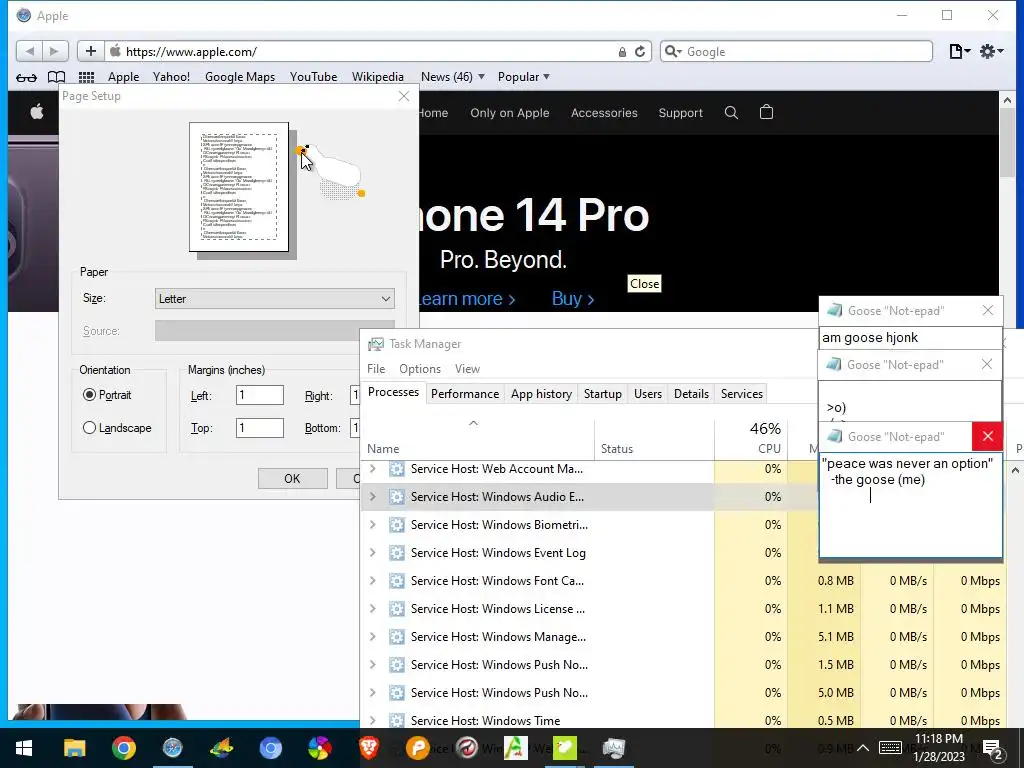Open paper Size dropdown
The height and width of the screenshot is (768, 1024).
[x=275, y=298]
